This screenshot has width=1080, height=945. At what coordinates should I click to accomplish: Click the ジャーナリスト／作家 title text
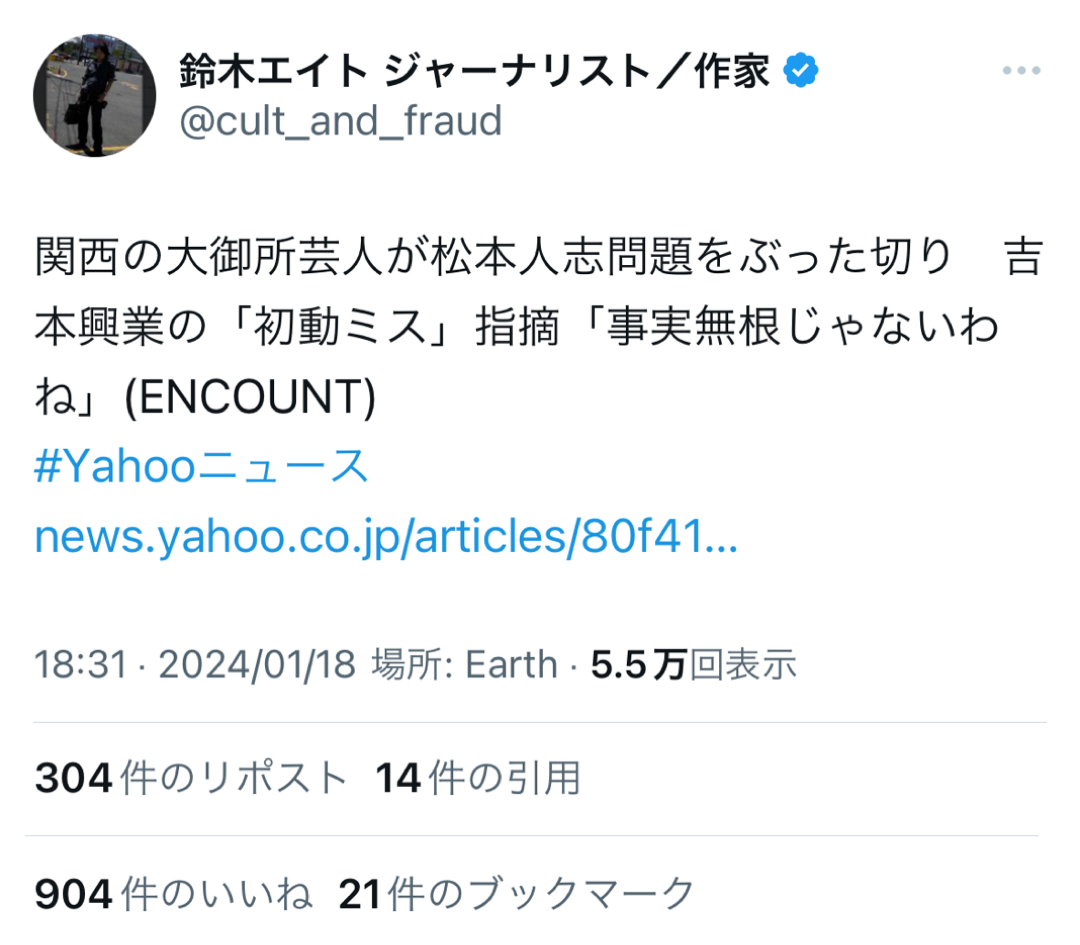coord(577,71)
